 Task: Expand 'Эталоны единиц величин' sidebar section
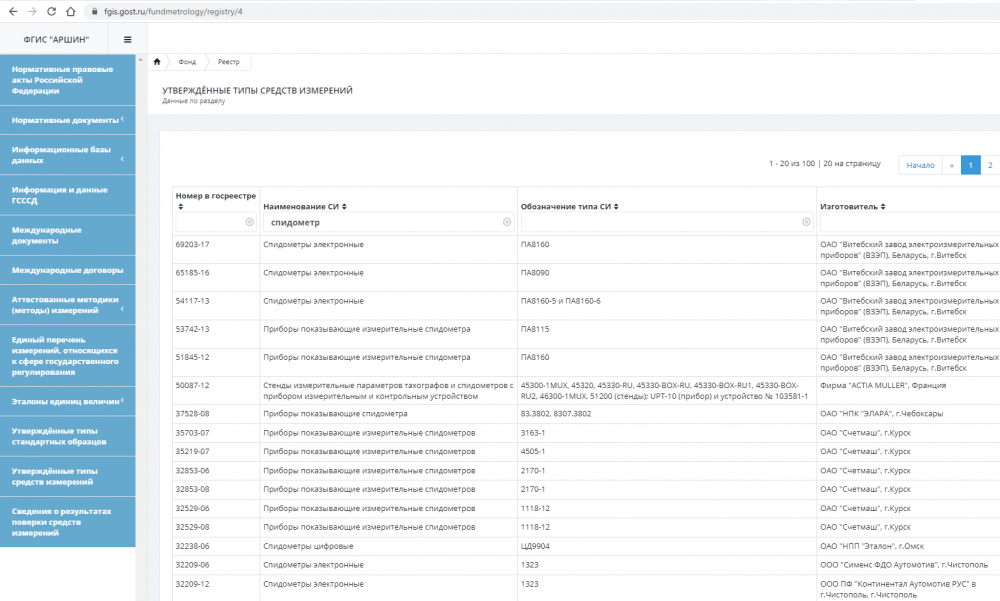122,400
